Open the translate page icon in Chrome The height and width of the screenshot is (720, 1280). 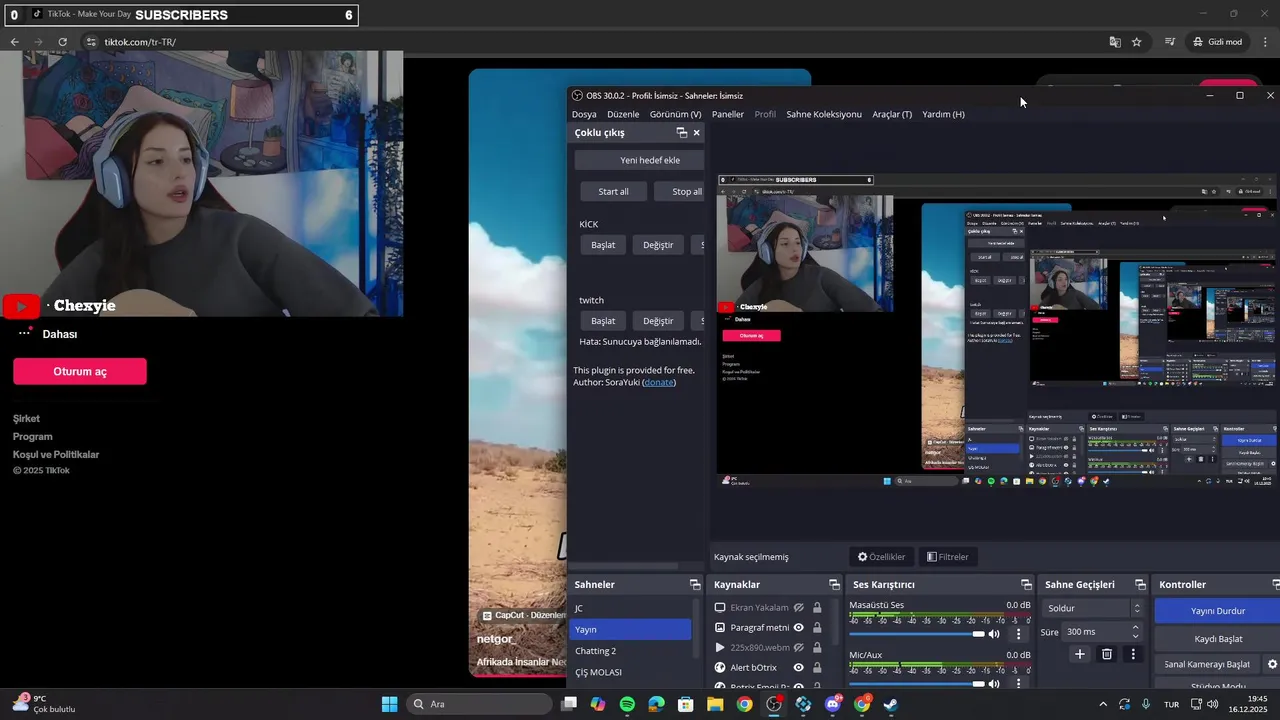pos(1115,42)
